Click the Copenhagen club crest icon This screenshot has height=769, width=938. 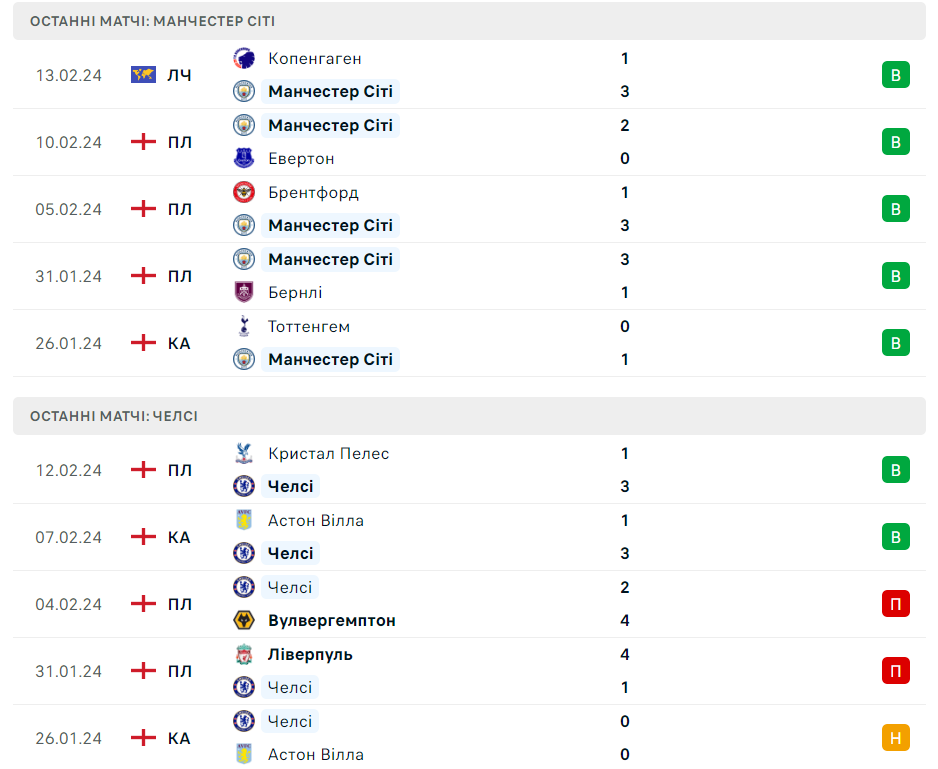pyautogui.click(x=244, y=58)
